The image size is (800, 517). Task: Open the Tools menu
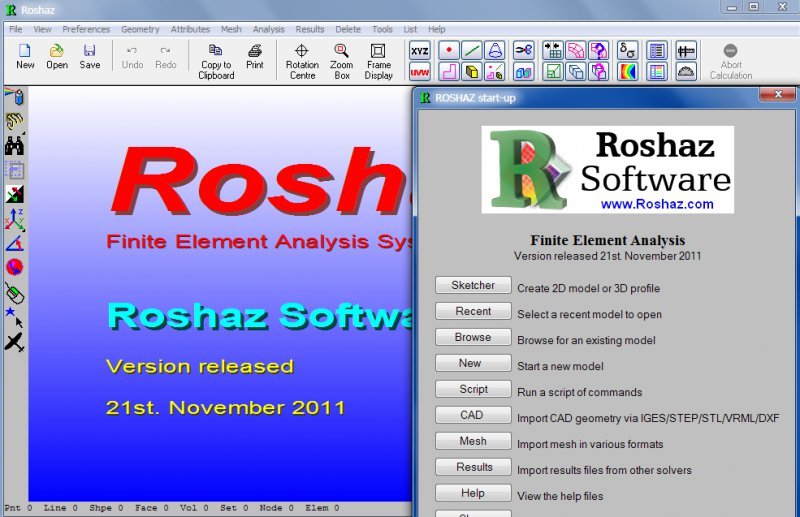382,29
